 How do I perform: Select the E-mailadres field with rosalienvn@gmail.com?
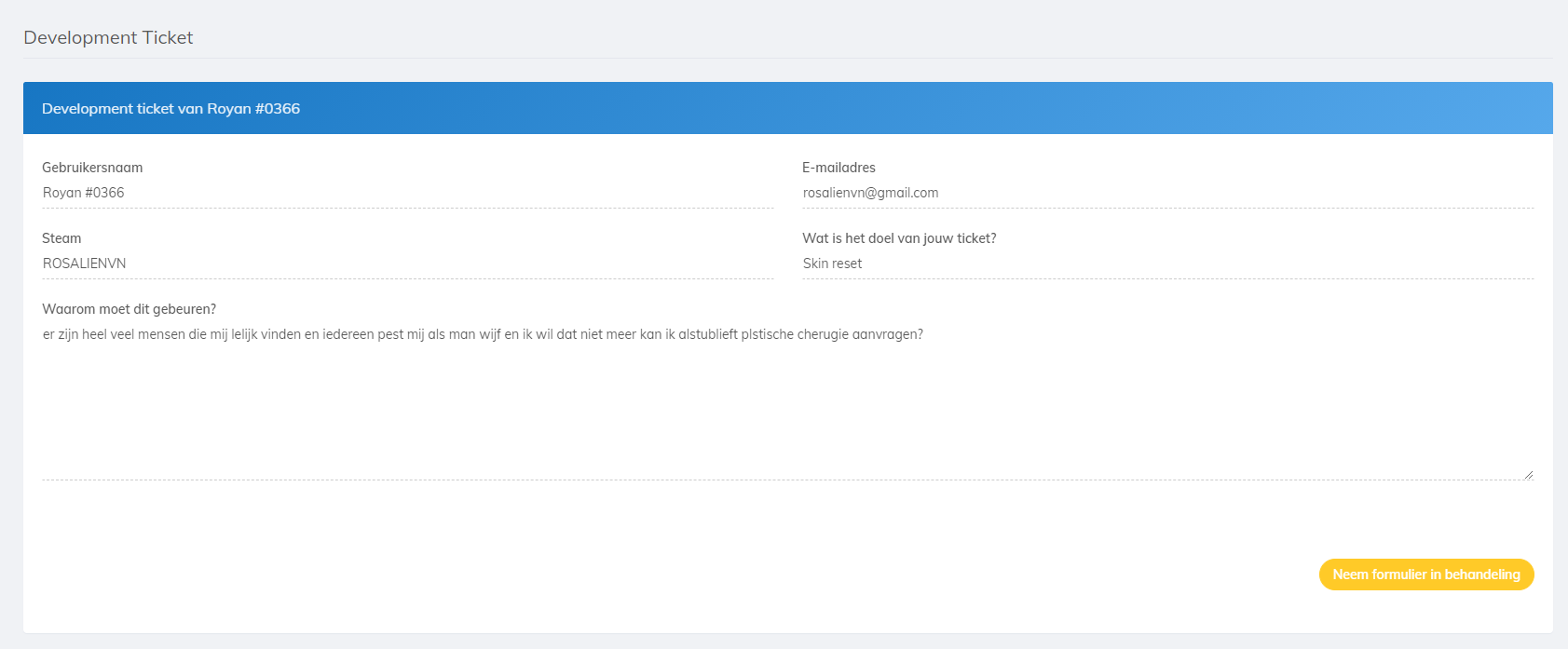click(1166, 193)
